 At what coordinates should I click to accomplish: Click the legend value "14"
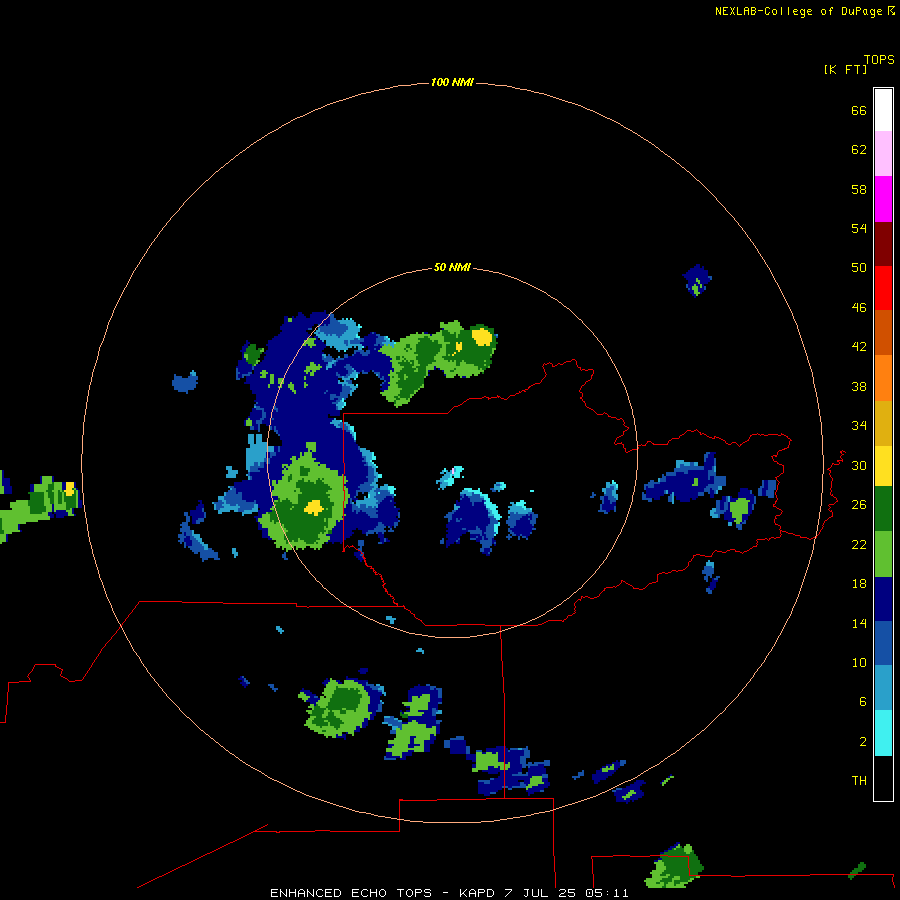[859, 623]
